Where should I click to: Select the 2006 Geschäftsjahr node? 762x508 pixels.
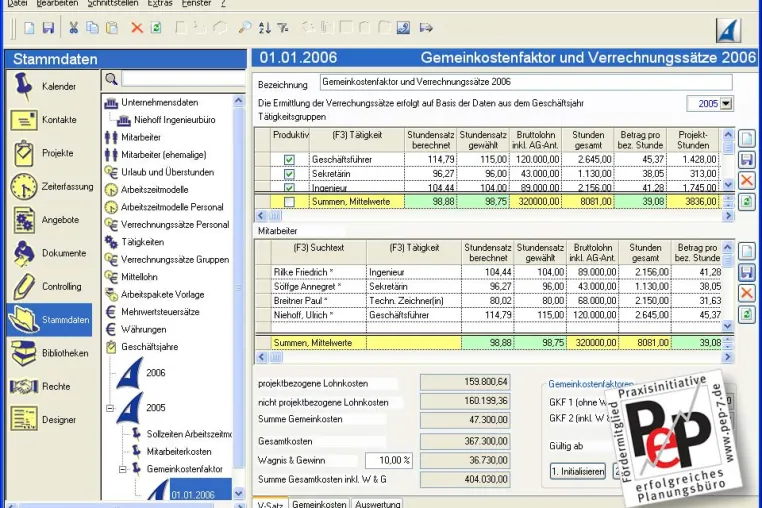click(x=156, y=373)
